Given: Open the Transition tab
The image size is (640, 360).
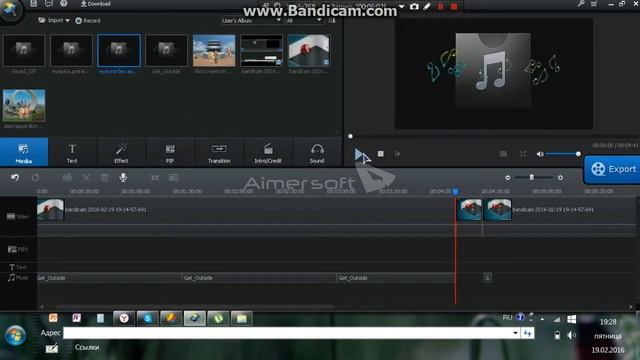Looking at the screenshot, I should (x=219, y=152).
